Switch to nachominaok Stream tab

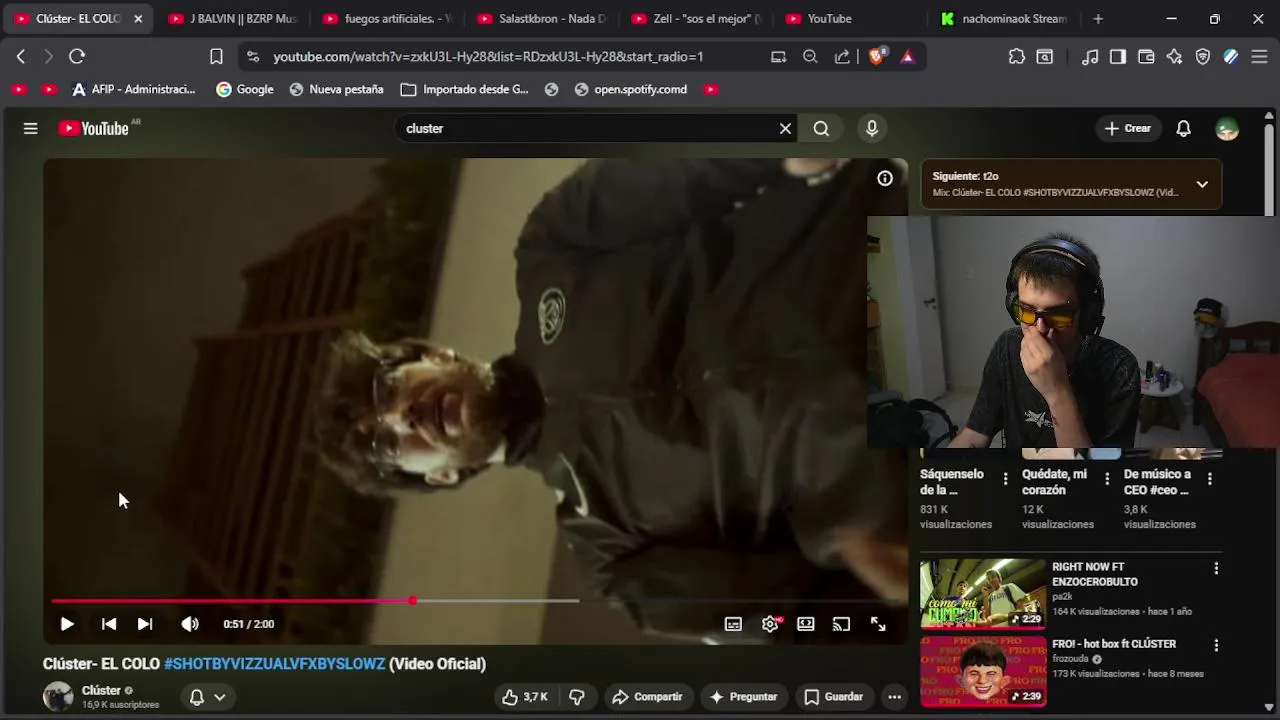pos(1005,19)
